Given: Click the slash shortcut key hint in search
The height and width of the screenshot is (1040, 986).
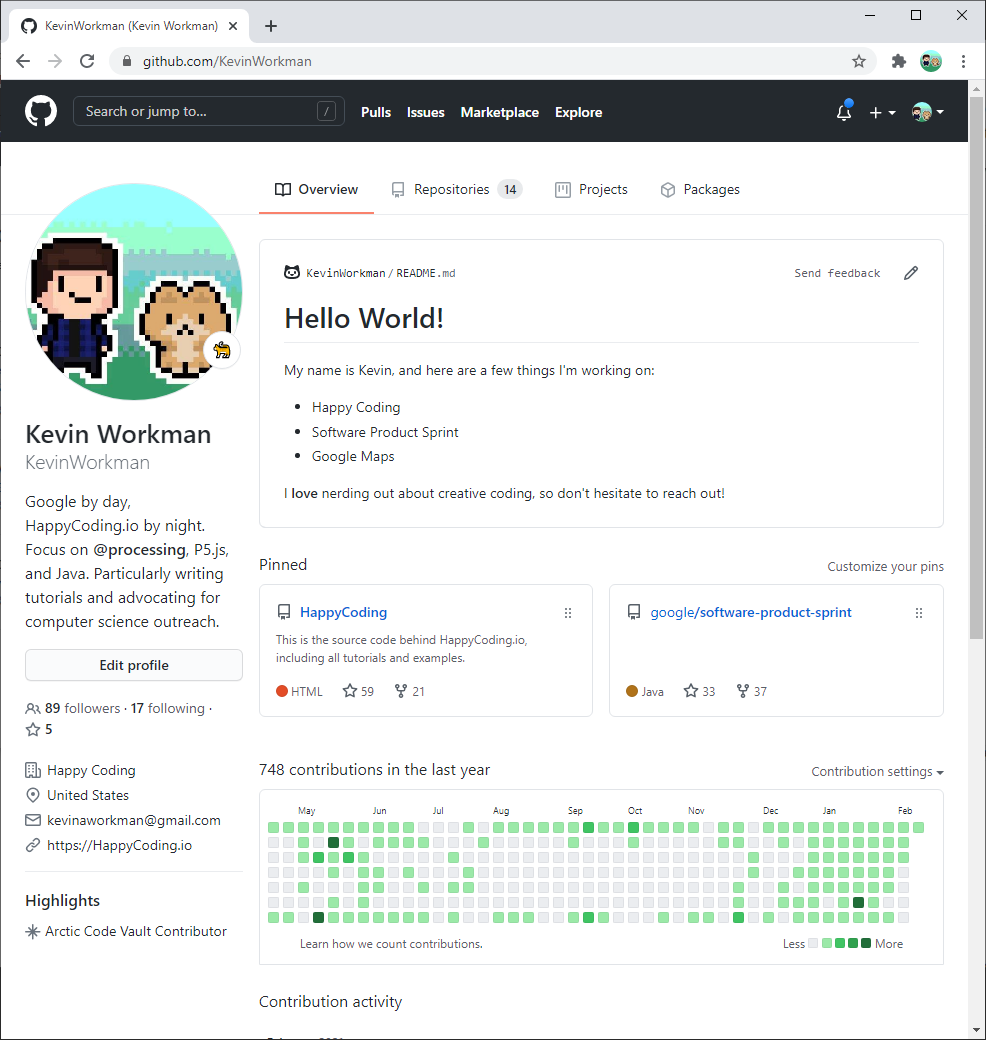Looking at the screenshot, I should [326, 111].
